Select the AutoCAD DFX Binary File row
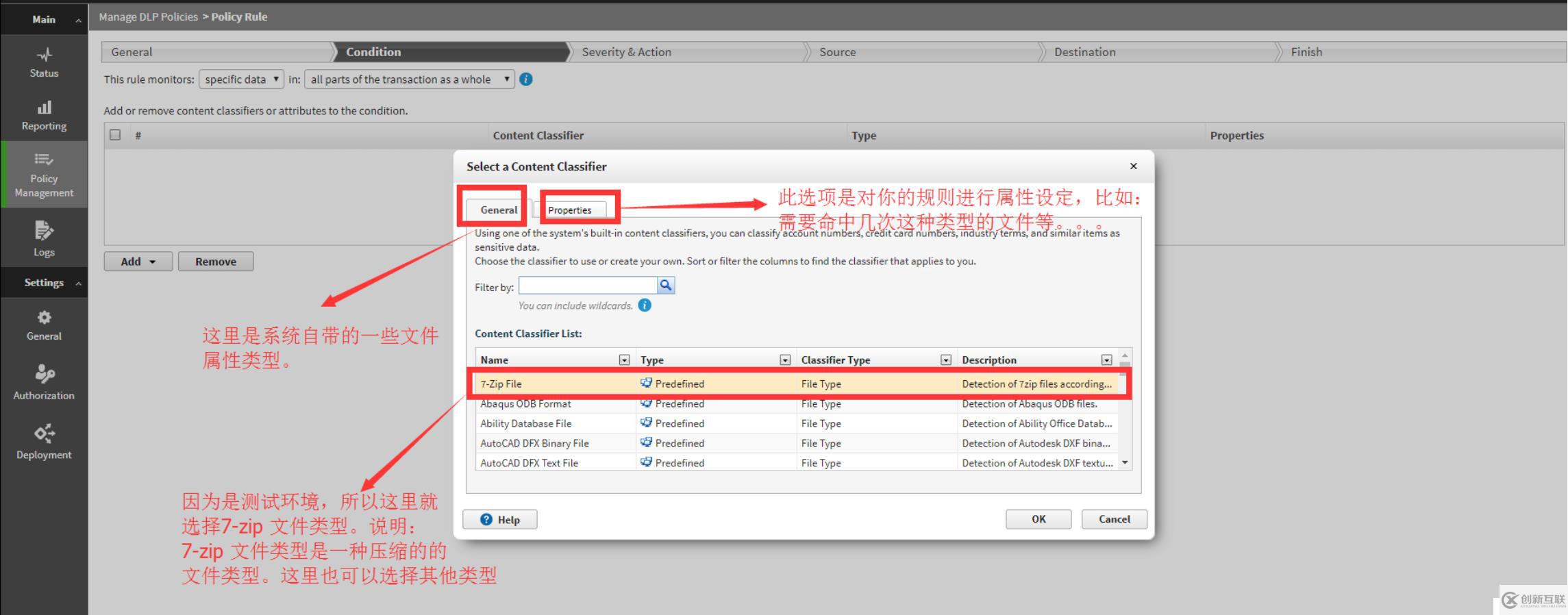 797,443
